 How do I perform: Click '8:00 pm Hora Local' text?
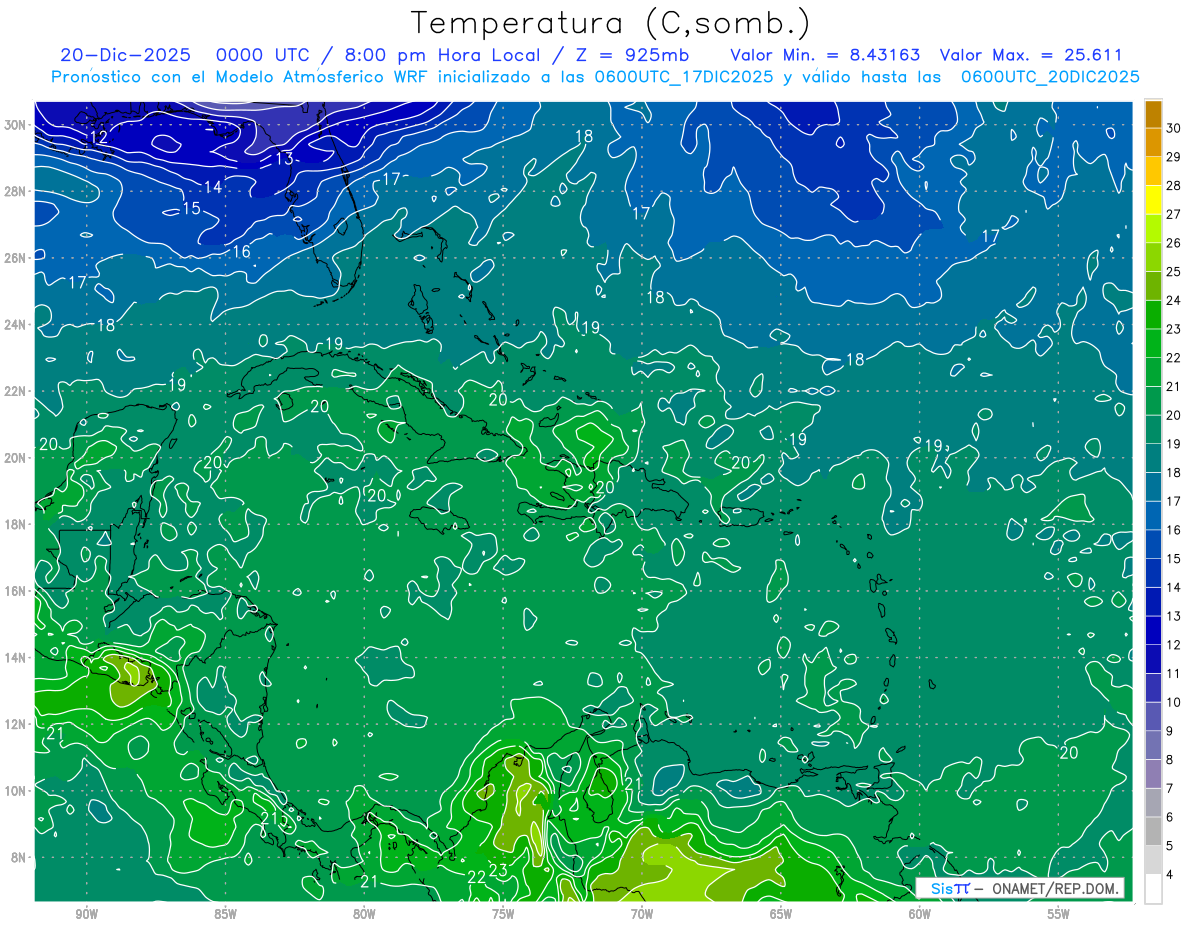pos(441,55)
